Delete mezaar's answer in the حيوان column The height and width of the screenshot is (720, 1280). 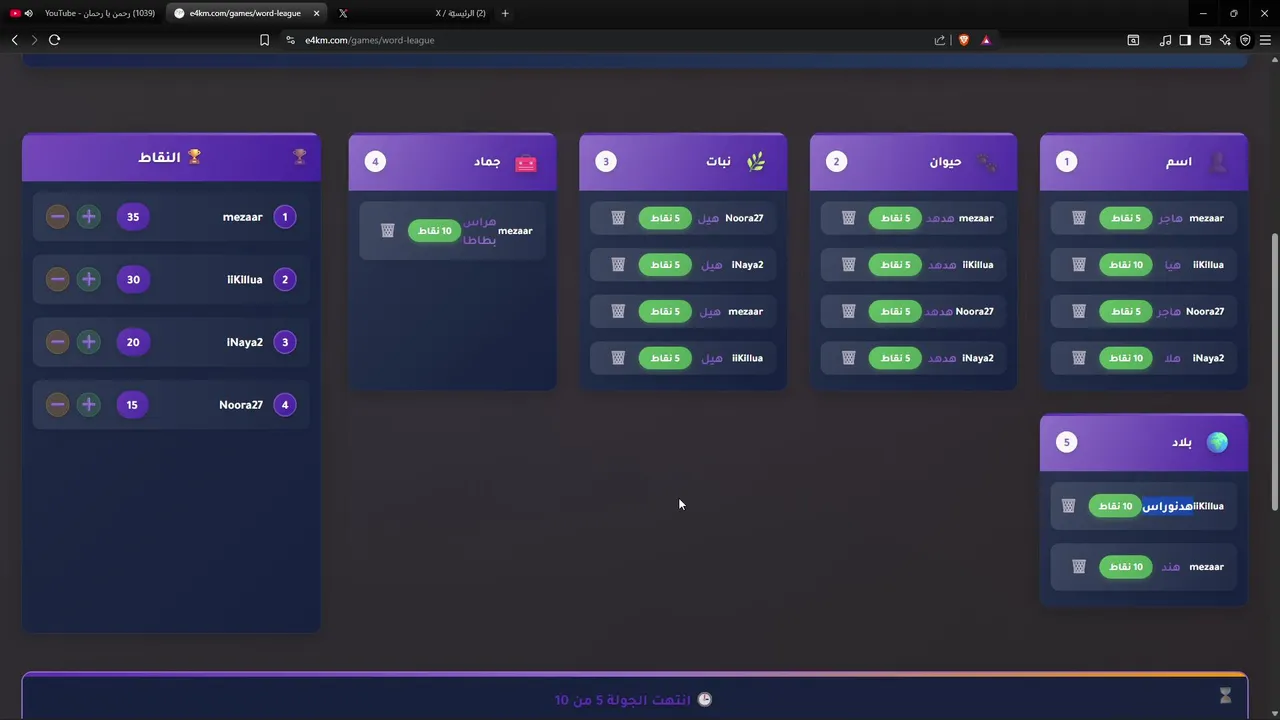pos(848,218)
